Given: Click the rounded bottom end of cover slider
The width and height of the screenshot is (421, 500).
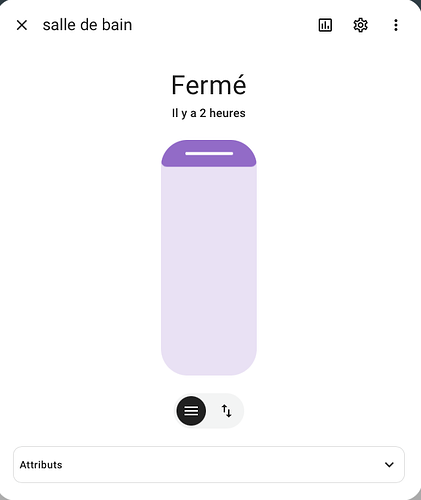Looking at the screenshot, I should point(209,363).
